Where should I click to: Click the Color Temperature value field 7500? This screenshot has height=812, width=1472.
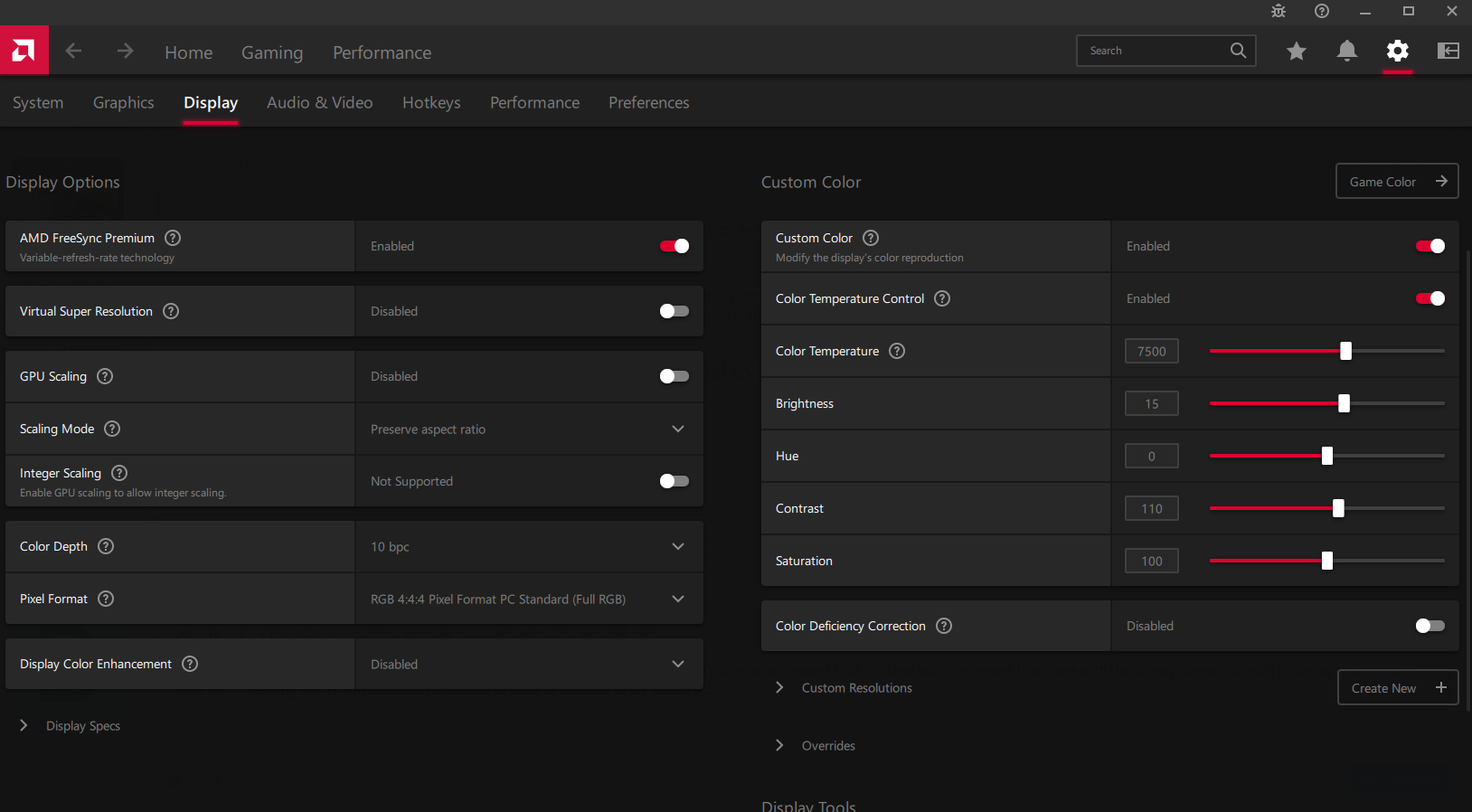[x=1152, y=351]
